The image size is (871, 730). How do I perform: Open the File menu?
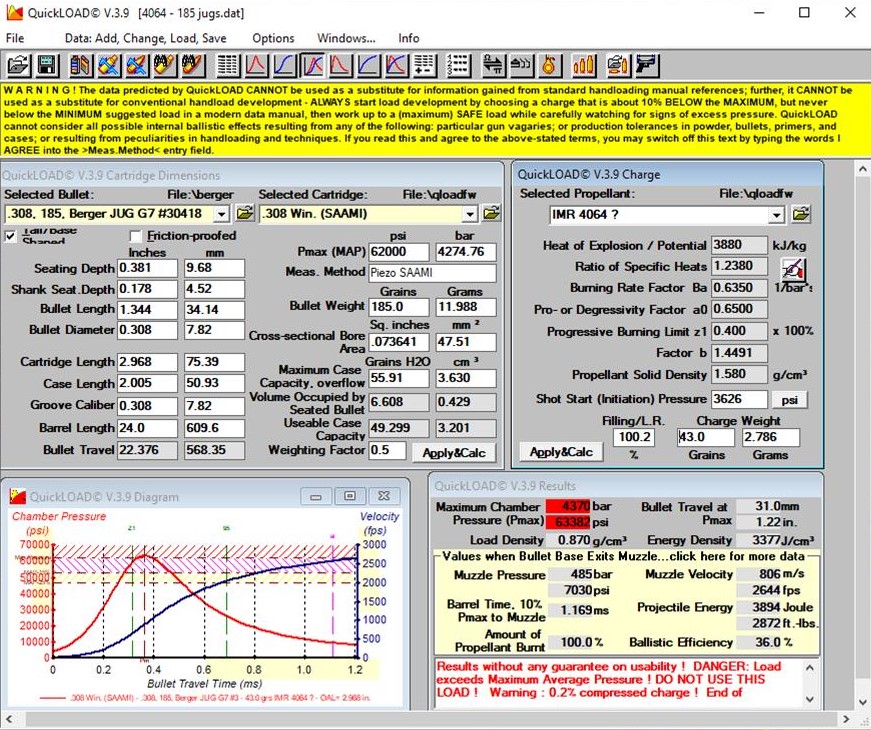click(x=15, y=38)
